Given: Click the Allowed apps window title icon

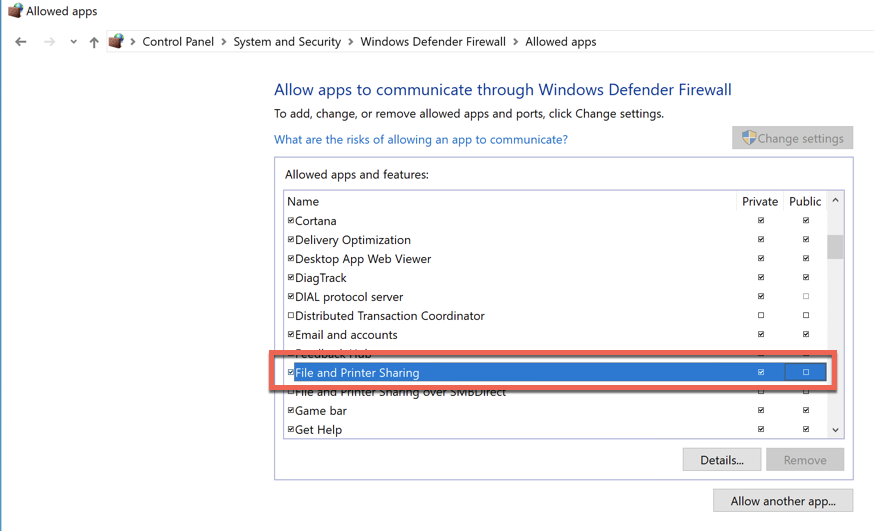Looking at the screenshot, I should coord(15,11).
